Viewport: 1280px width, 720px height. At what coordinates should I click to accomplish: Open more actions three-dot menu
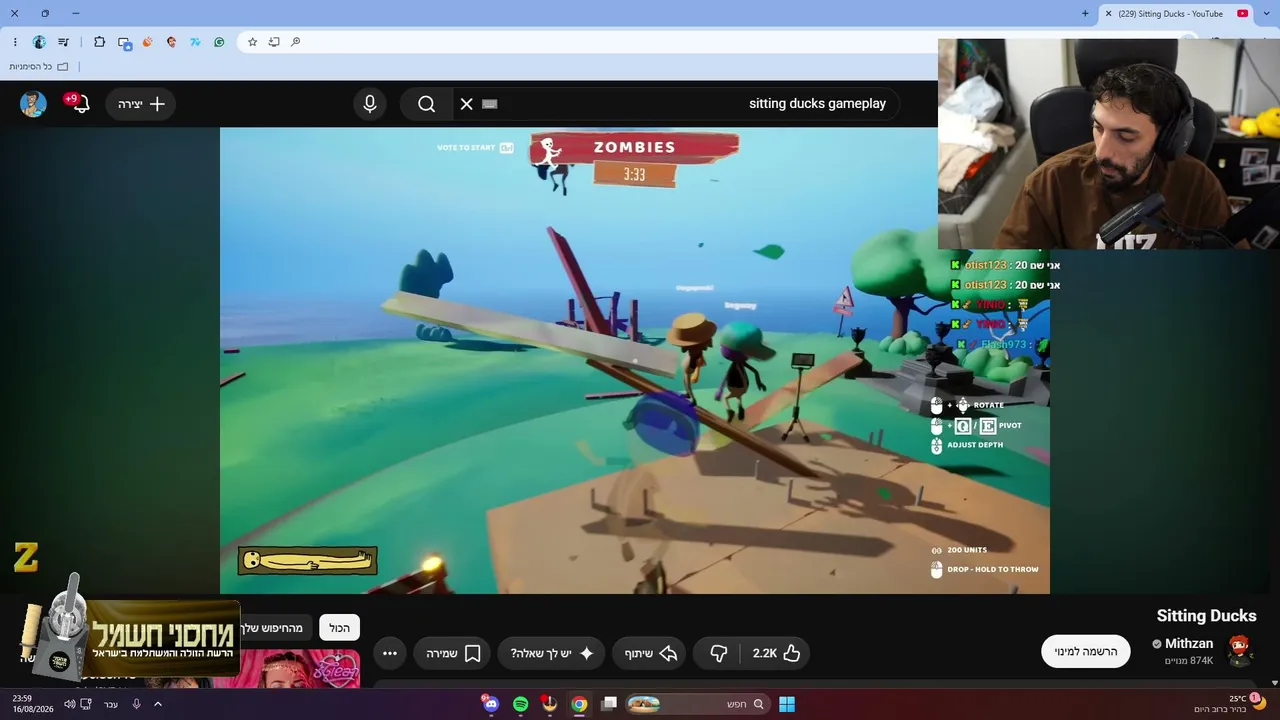pyautogui.click(x=390, y=653)
